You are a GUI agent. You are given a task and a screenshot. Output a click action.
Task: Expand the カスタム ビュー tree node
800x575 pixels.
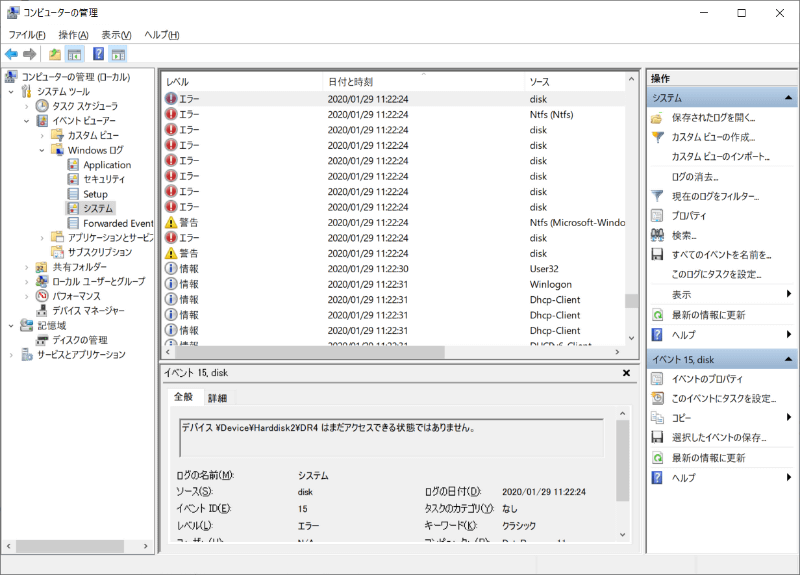coord(42,136)
